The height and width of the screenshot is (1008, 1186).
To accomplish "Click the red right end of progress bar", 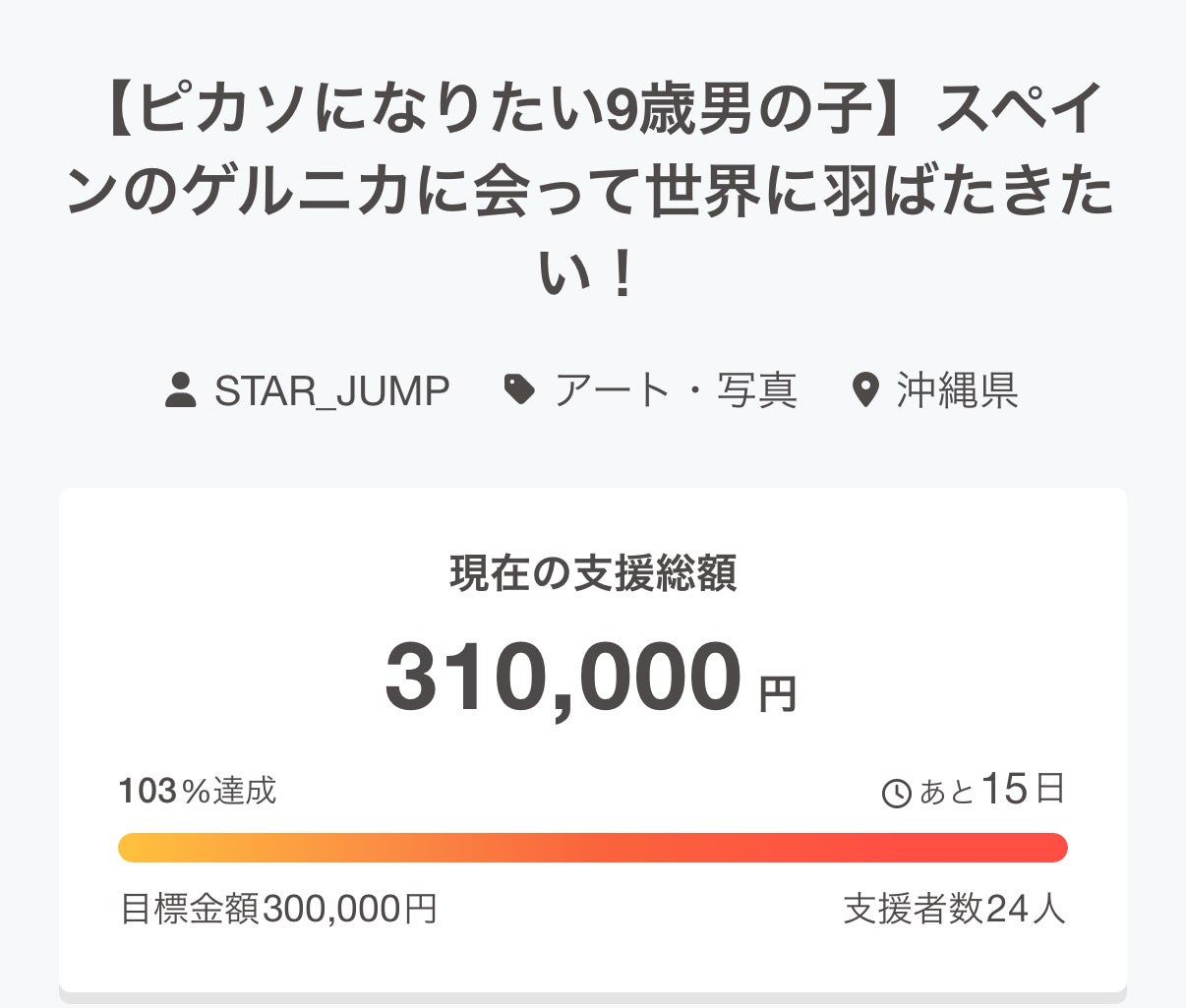I will [x=1052, y=848].
